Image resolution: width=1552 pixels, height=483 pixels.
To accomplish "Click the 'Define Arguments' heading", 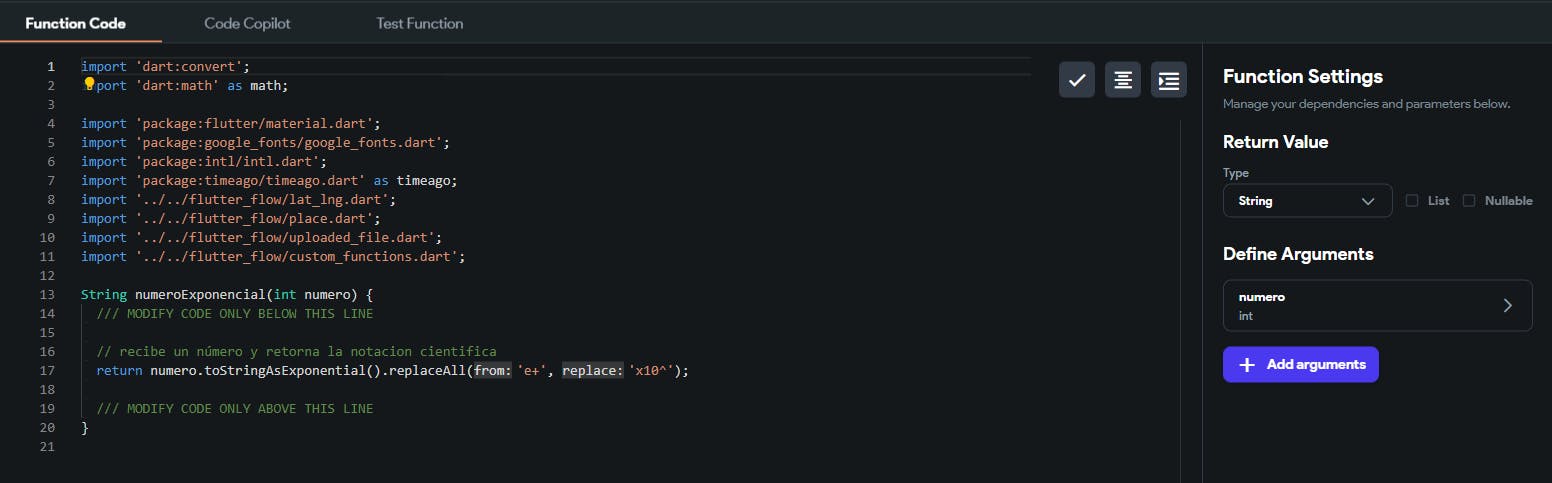I will [1298, 254].
